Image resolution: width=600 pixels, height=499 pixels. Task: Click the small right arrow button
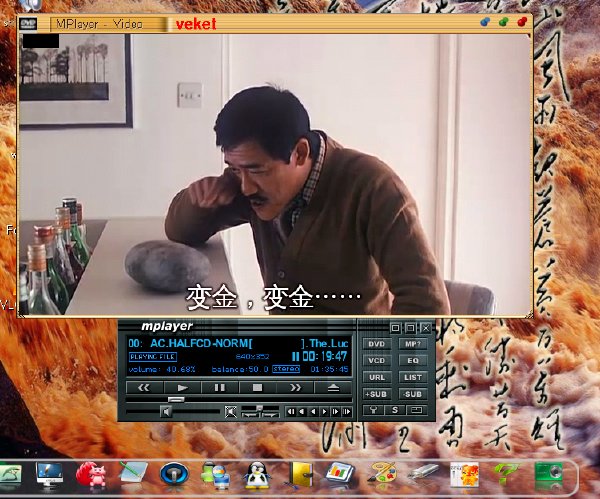[x=324, y=412]
